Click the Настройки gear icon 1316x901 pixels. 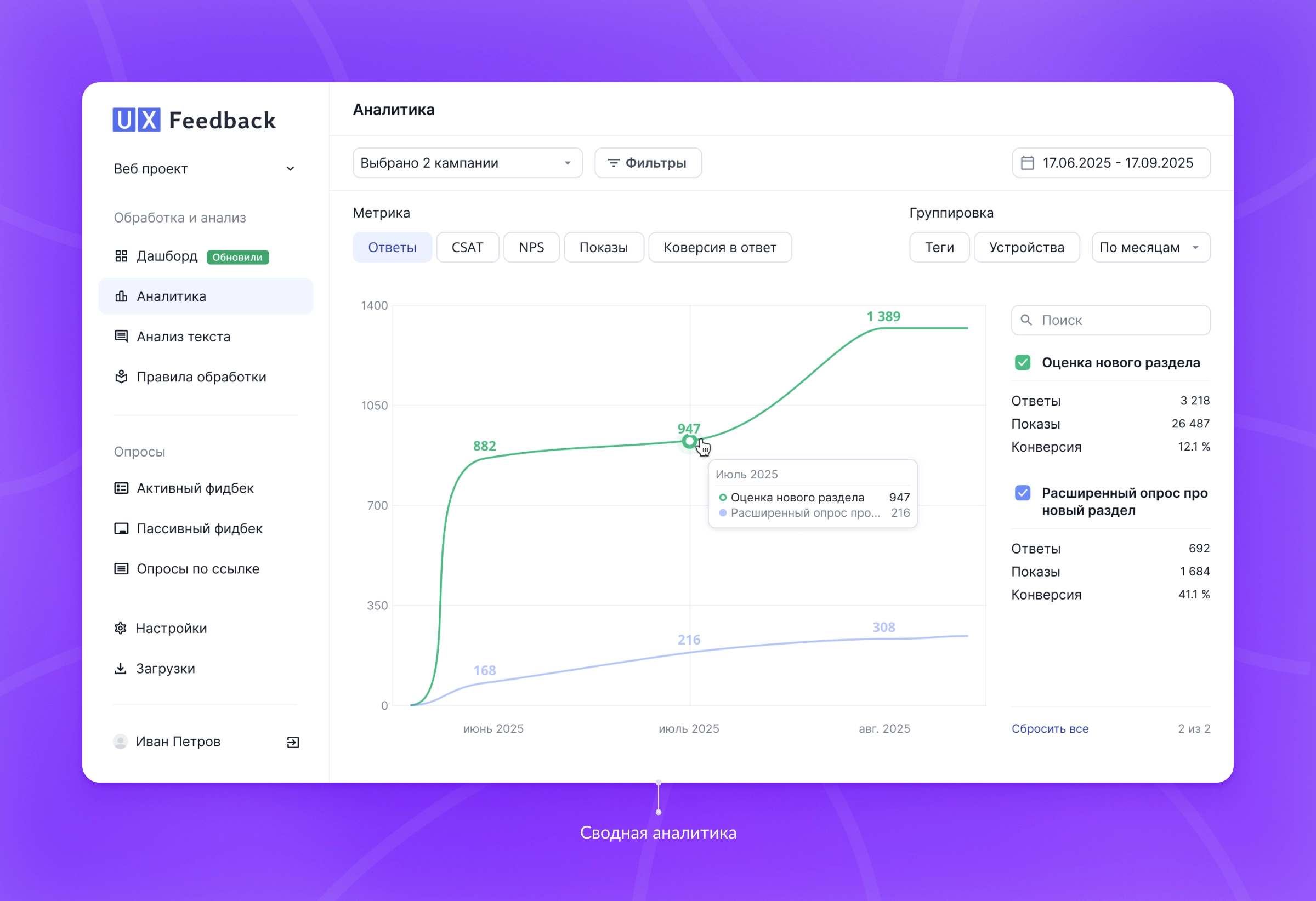pyautogui.click(x=121, y=628)
